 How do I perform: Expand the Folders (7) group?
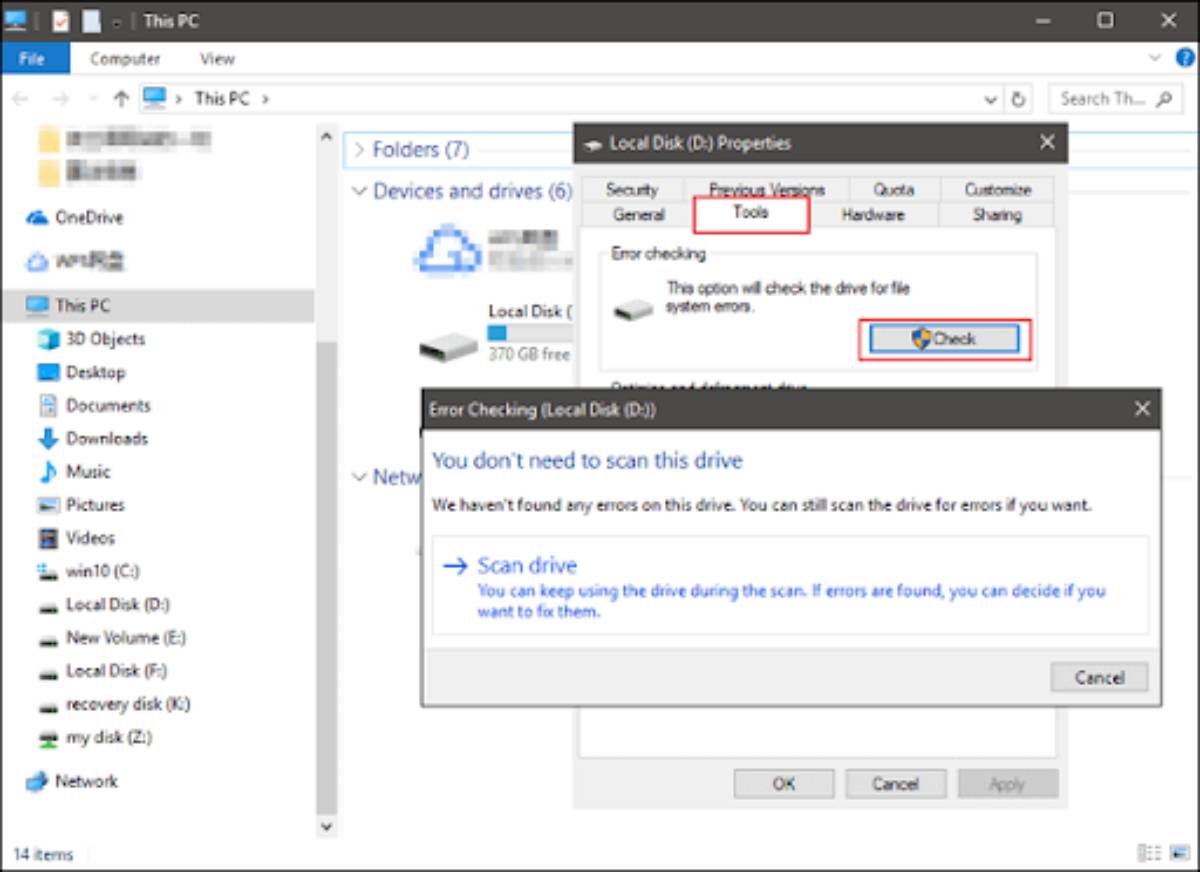click(x=359, y=150)
